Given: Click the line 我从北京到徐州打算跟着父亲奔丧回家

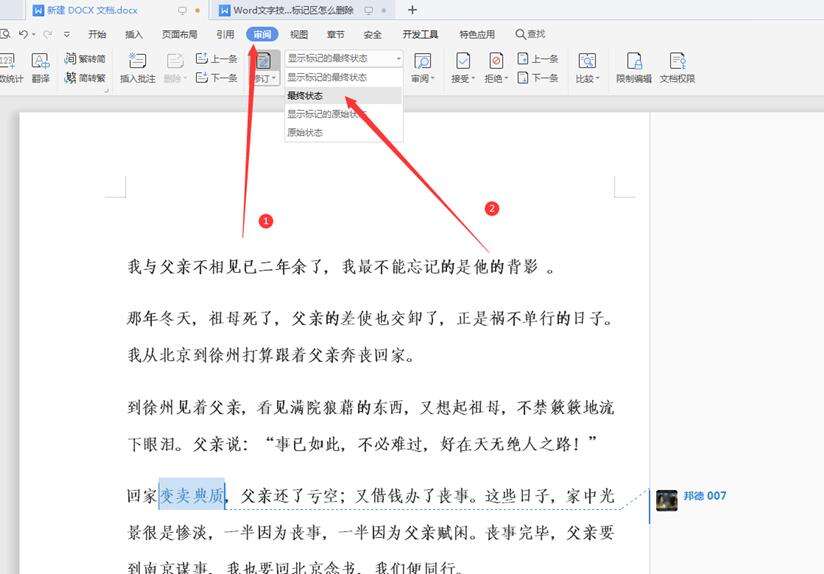Looking at the screenshot, I should pos(271,355).
